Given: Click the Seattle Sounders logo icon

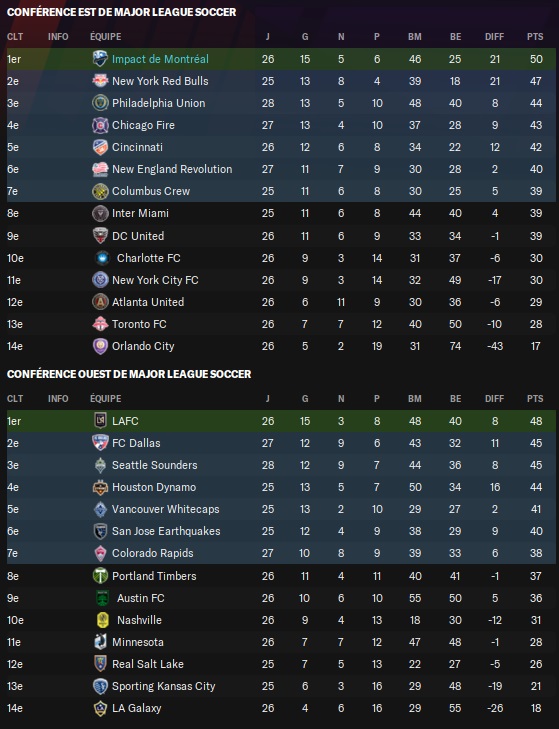Looking at the screenshot, I should (100, 465).
